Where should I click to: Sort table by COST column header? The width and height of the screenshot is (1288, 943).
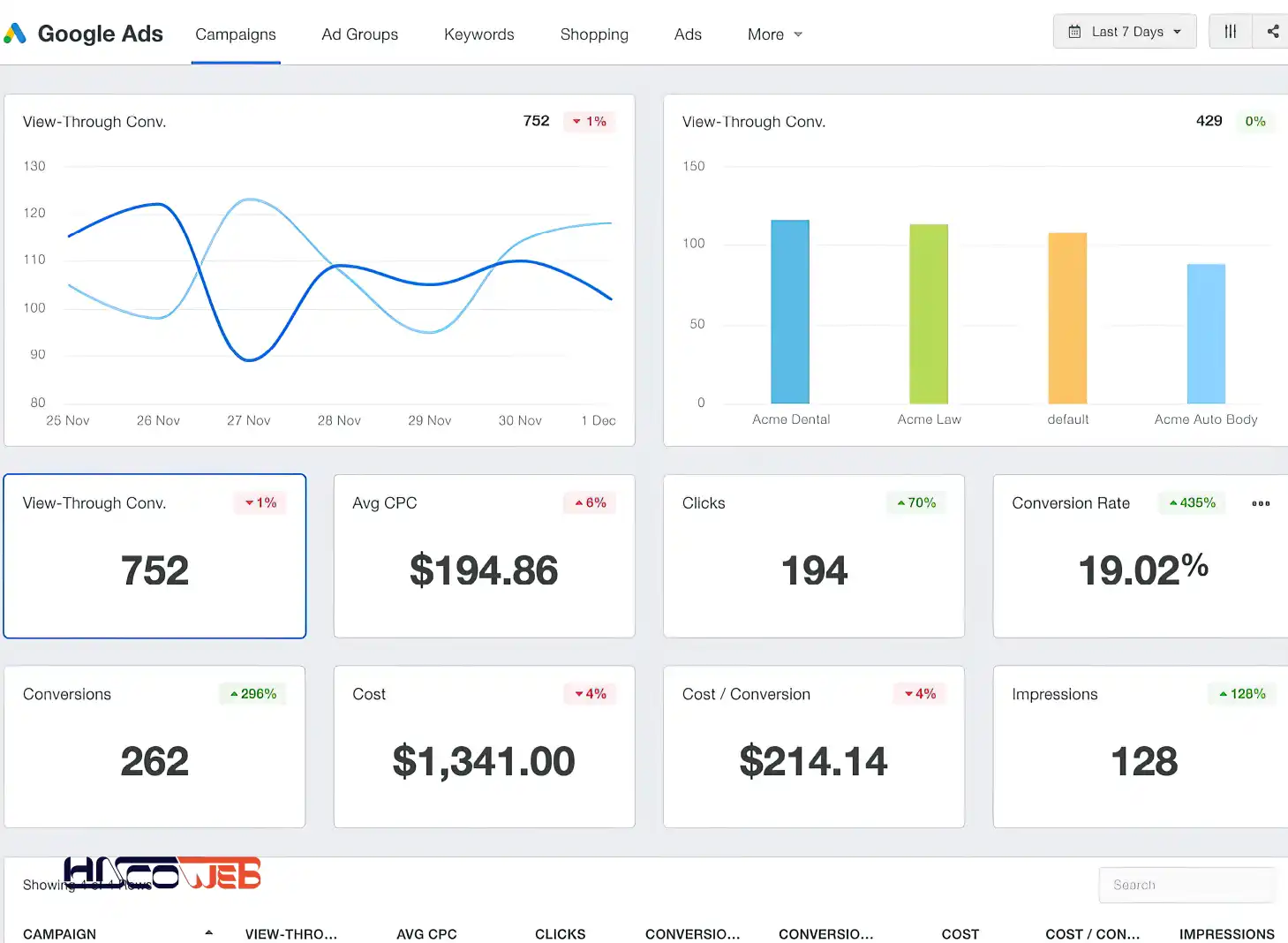[x=960, y=934]
